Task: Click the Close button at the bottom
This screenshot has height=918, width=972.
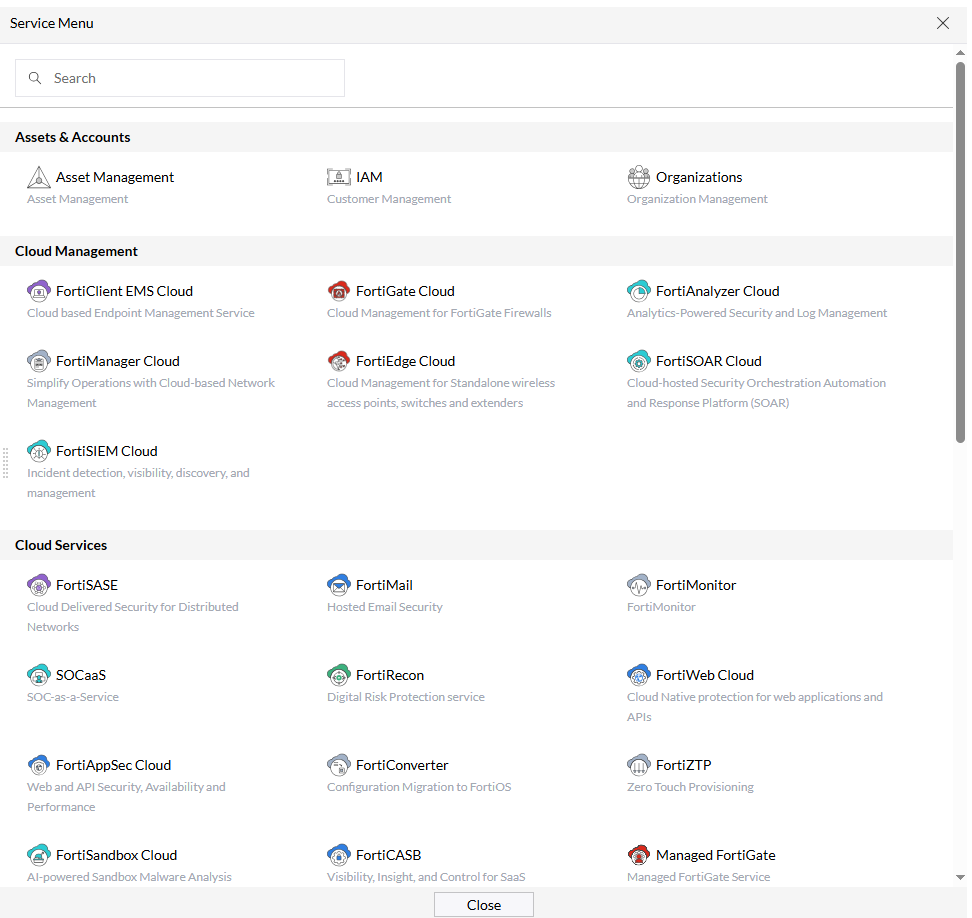Action: [483, 904]
